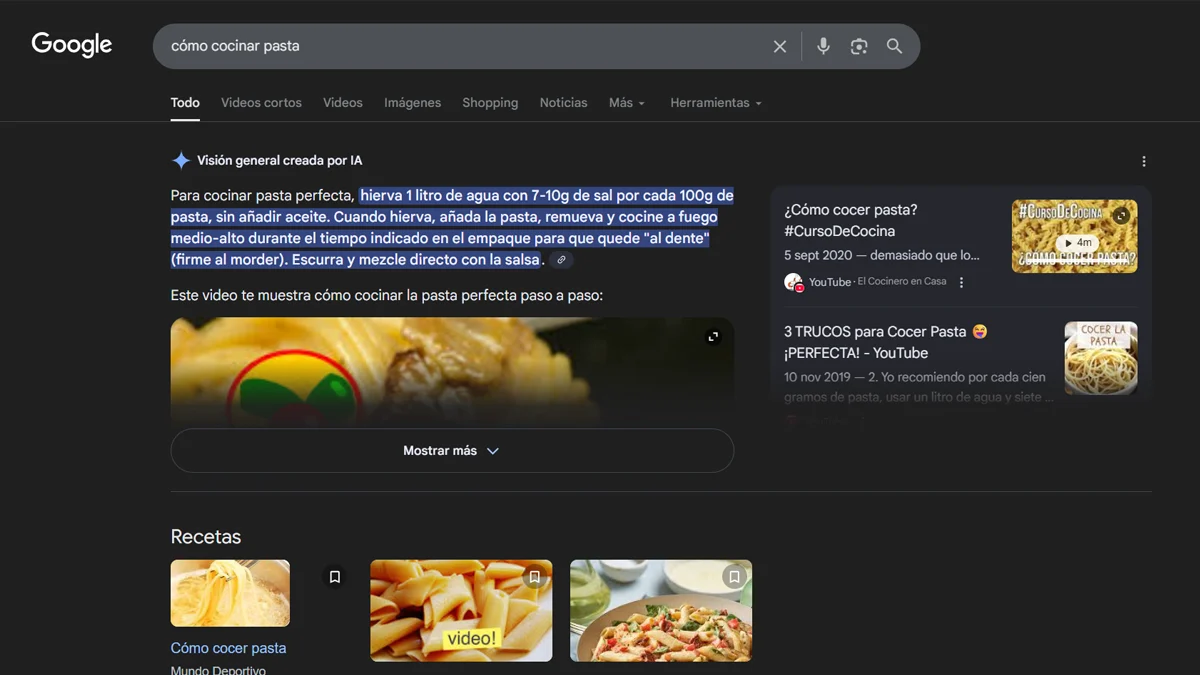The height and width of the screenshot is (675, 1200).
Task: Copy the highlighted AI answer via link icon
Action: pos(561,259)
